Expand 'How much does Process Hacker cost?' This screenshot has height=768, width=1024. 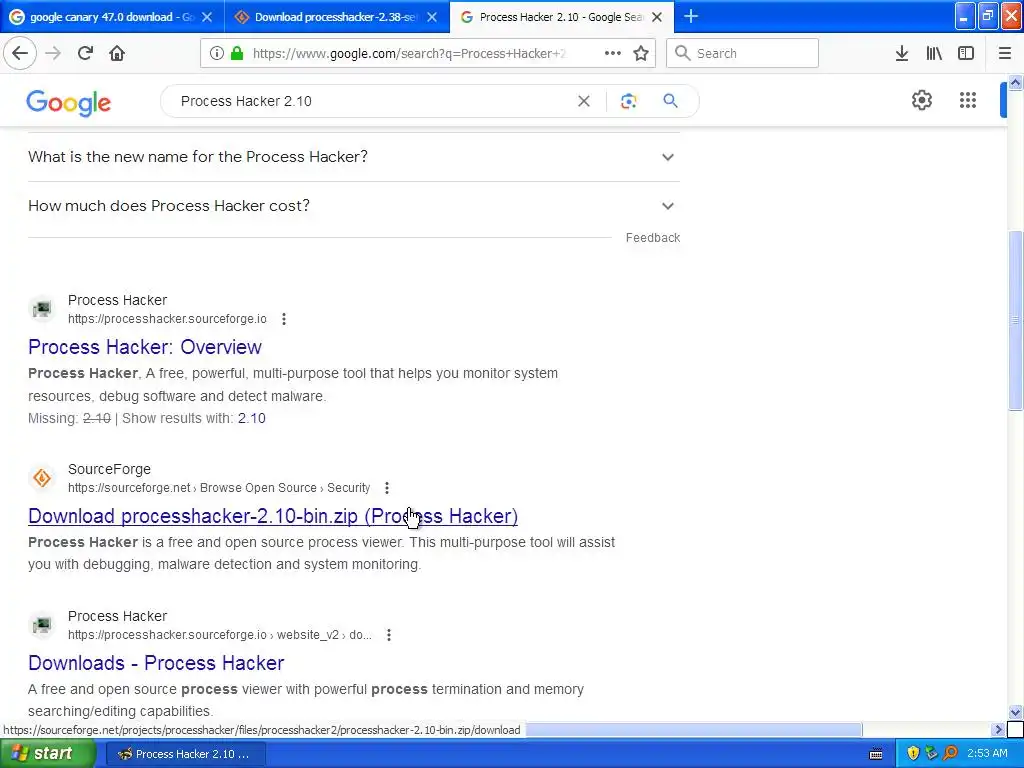pyautogui.click(x=353, y=206)
